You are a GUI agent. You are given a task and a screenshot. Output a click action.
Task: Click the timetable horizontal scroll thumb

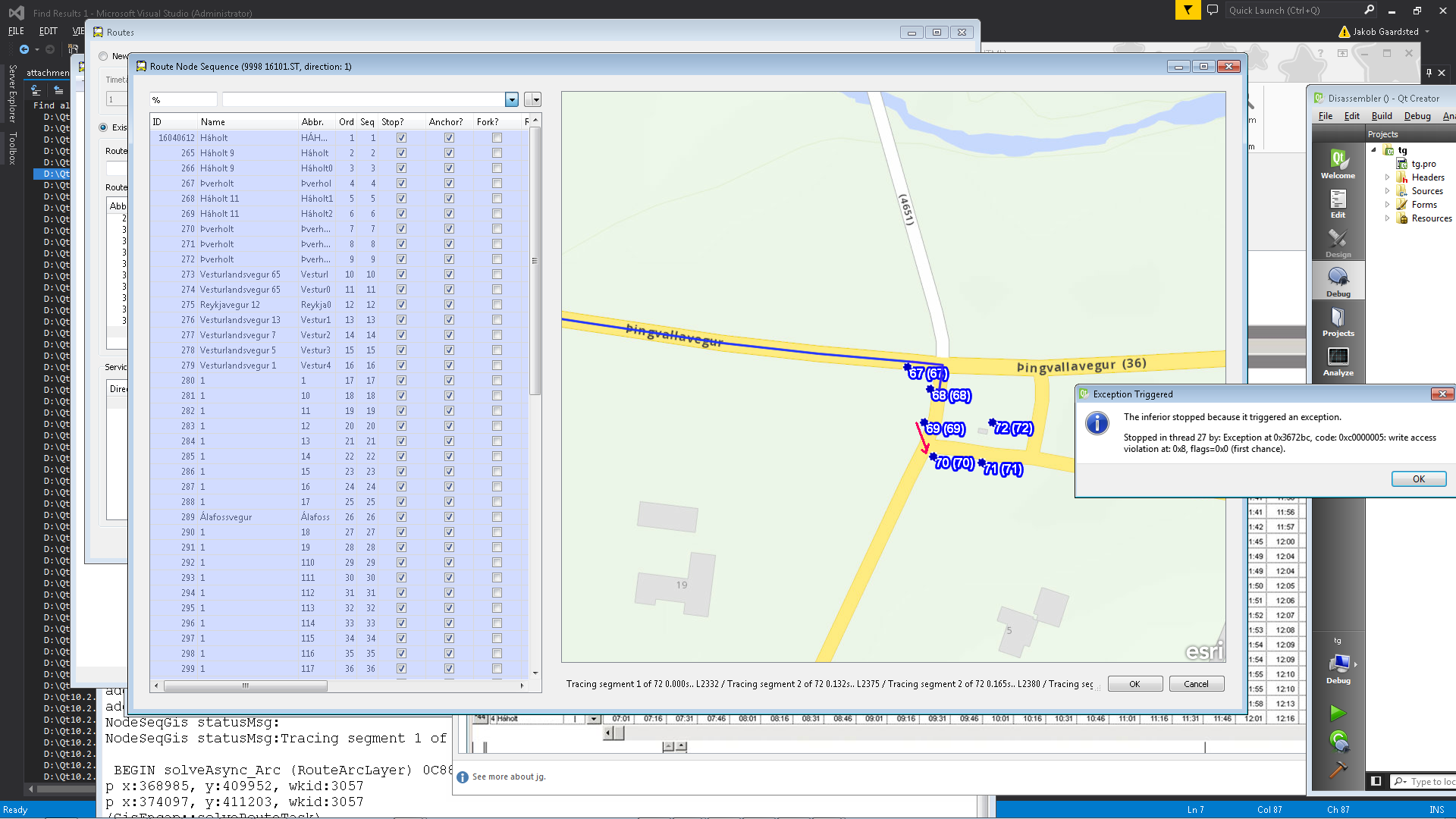point(618,733)
